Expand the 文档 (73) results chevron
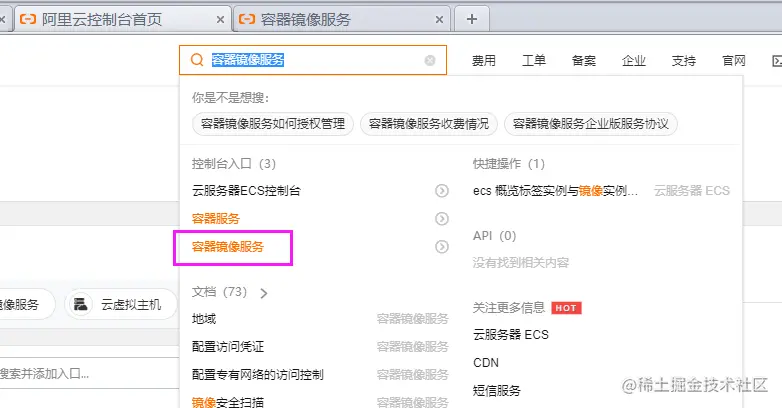The image size is (782, 408). coord(264,293)
